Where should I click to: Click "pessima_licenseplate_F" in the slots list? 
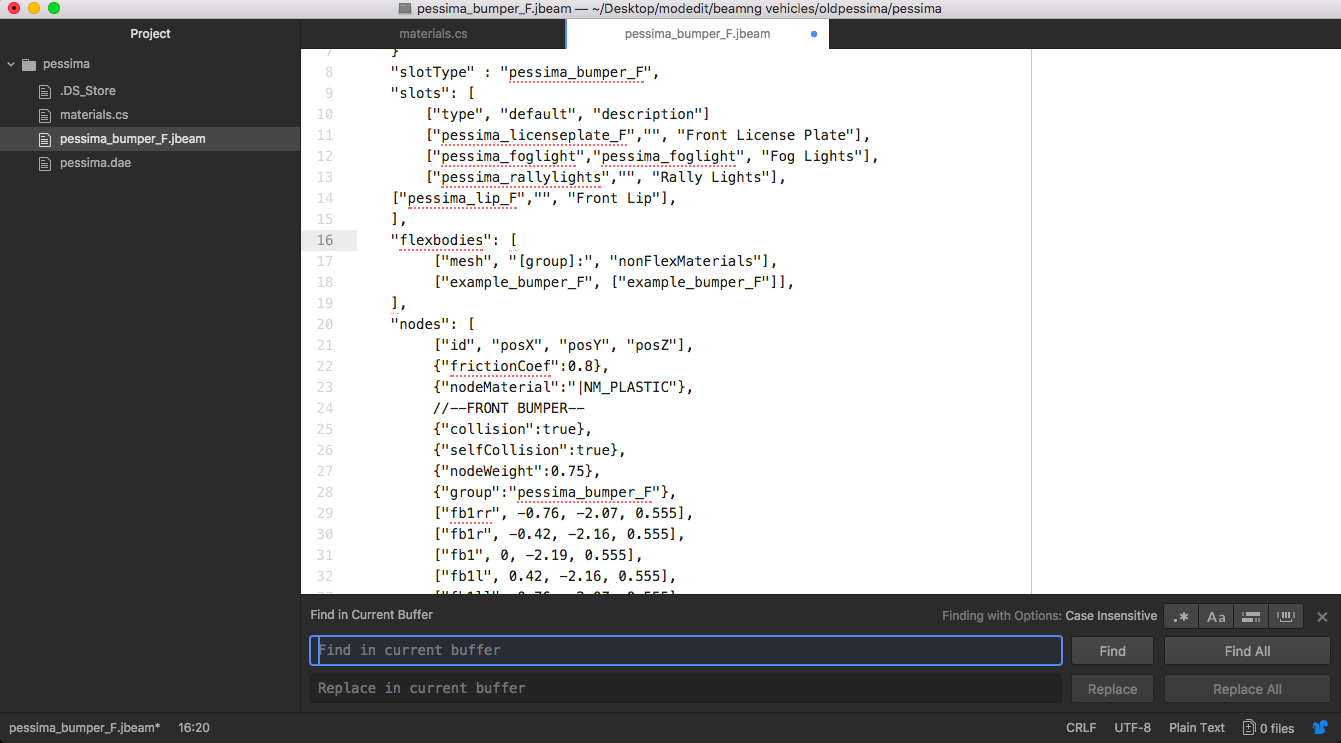(534, 135)
